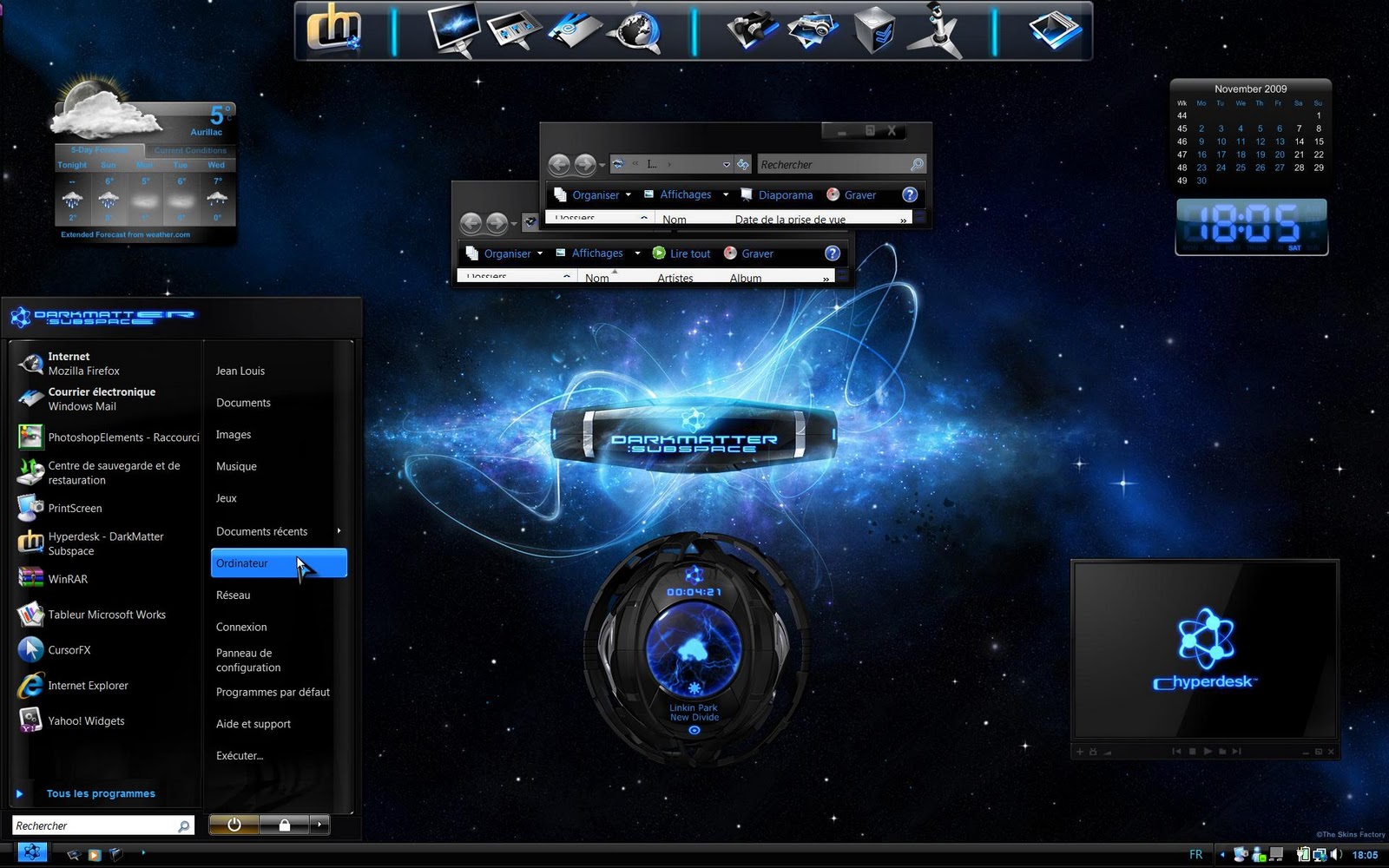The image size is (1389, 868).
Task: Open the Hyperdesk logo icon in the top dock
Action: (333, 30)
